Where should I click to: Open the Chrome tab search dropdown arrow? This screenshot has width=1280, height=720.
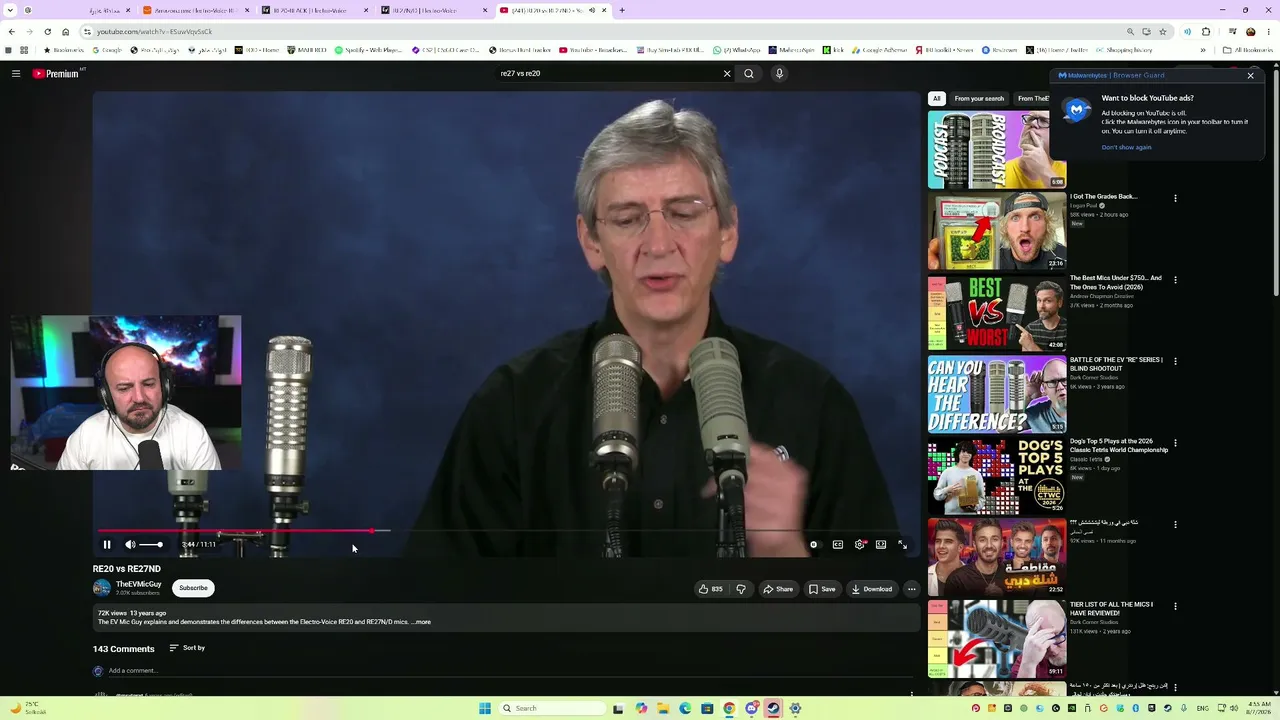click(x=12, y=10)
